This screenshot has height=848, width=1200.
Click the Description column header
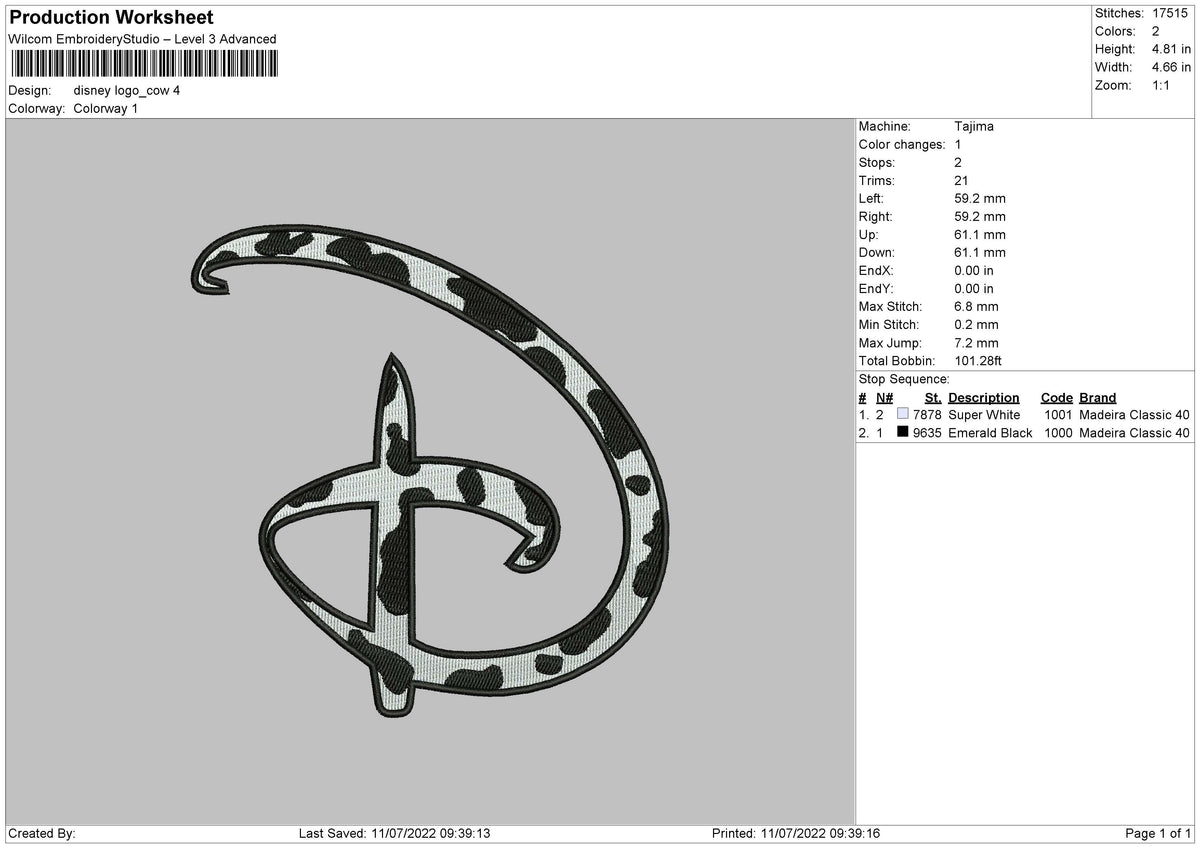[984, 397]
